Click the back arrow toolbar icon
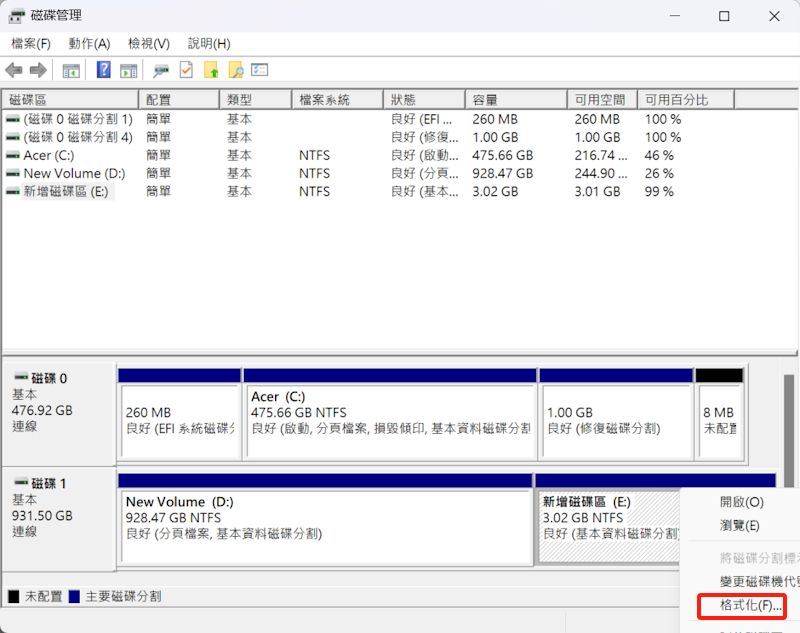This screenshot has height=633, width=800. (x=14, y=70)
